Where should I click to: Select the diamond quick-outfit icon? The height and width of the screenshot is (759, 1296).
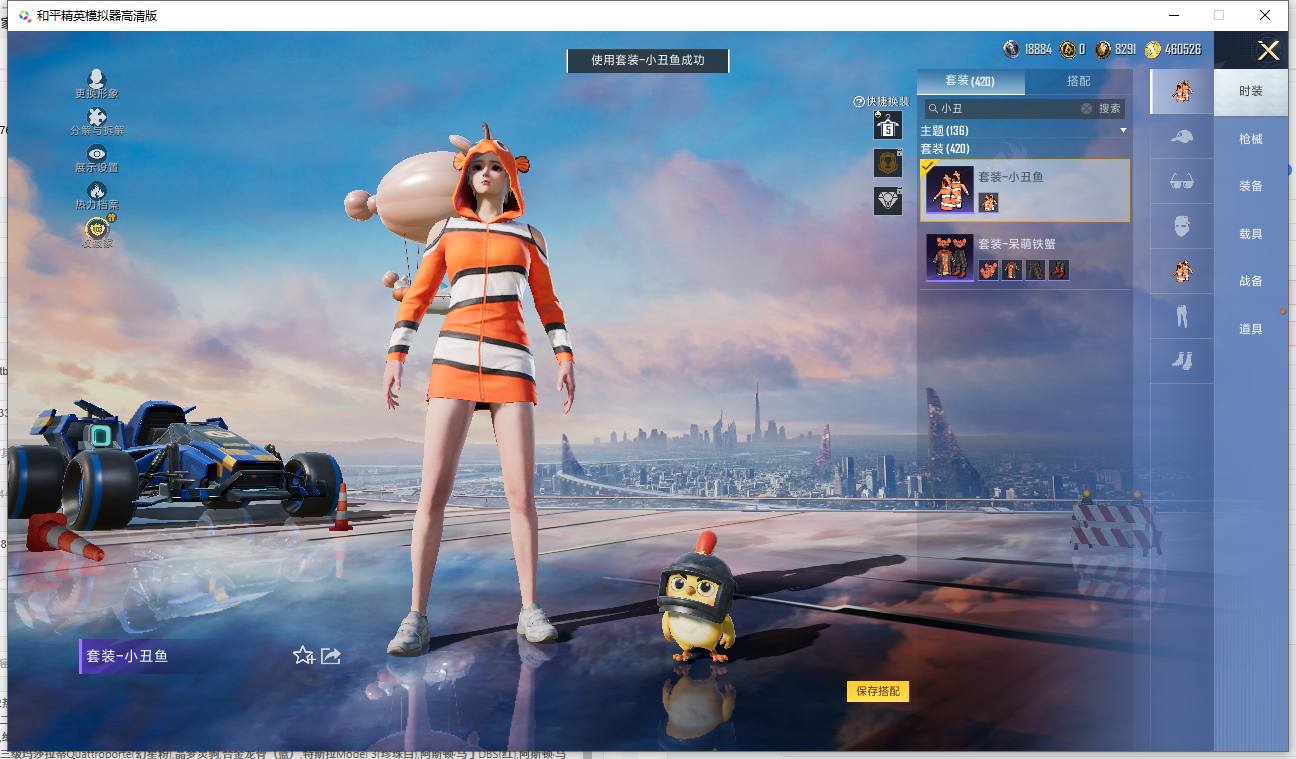[887, 200]
